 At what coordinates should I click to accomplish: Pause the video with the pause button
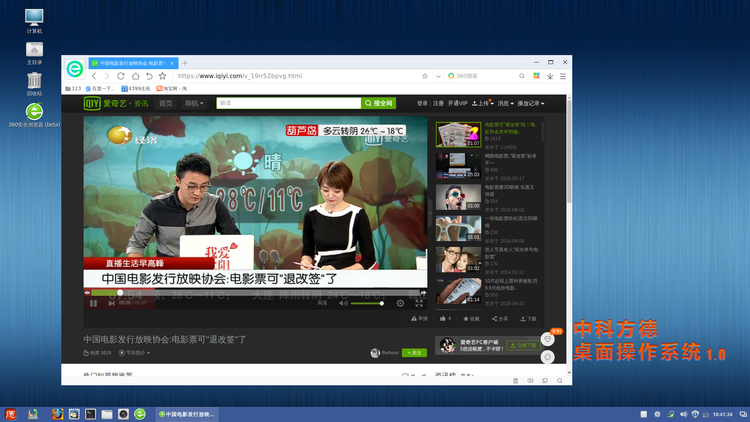(x=93, y=303)
